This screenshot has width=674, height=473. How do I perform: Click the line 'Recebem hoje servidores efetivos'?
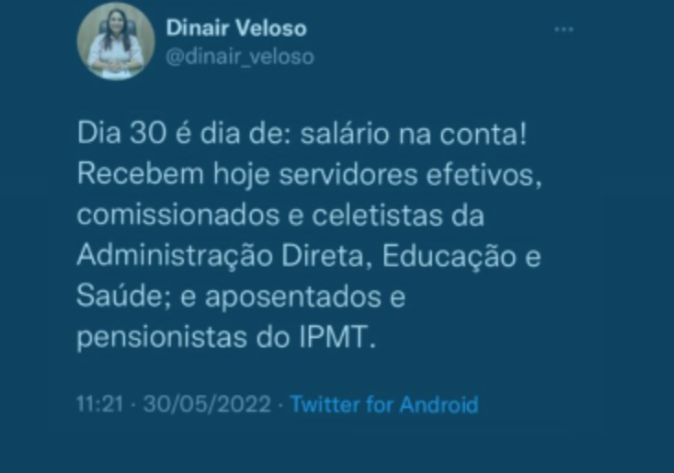pyautogui.click(x=309, y=175)
